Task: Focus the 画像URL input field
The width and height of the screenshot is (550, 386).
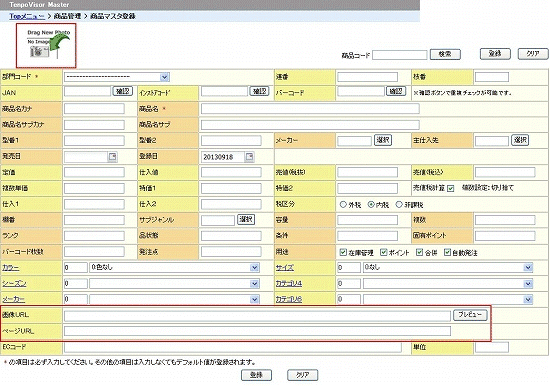Action: [x=257, y=315]
